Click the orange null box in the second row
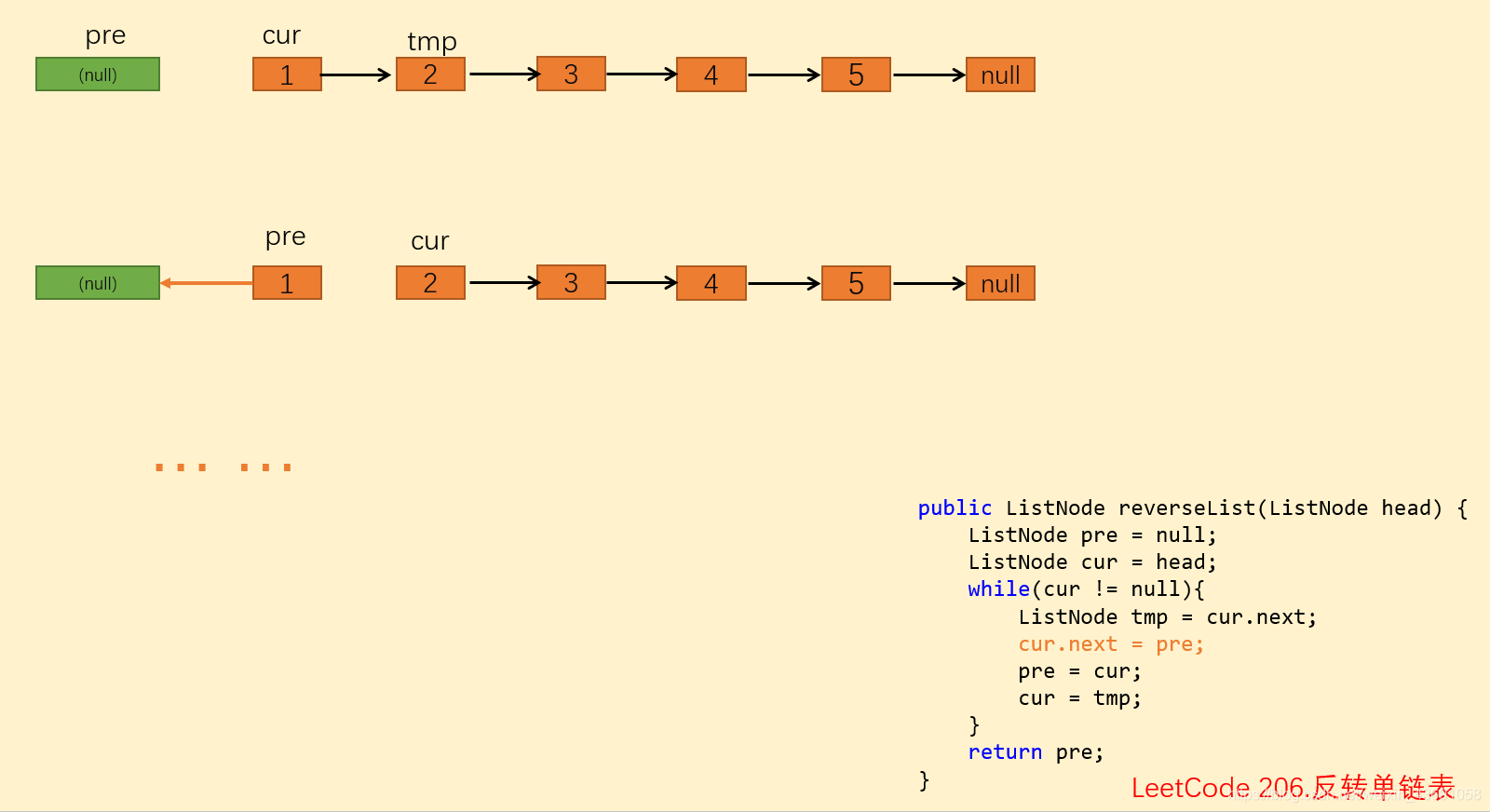1490x812 pixels. 1000,283
